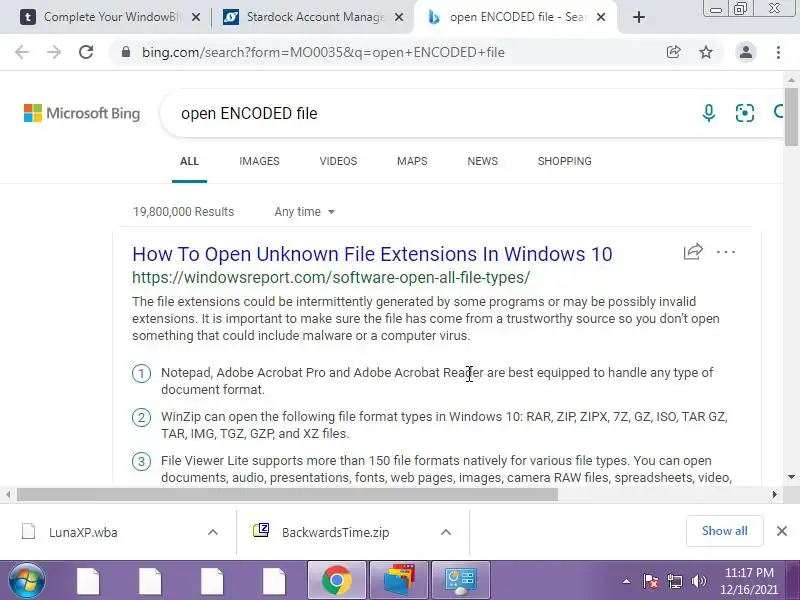The image size is (800, 600).
Task: Switch to Stardock Account Manager tab
Action: (x=312, y=17)
